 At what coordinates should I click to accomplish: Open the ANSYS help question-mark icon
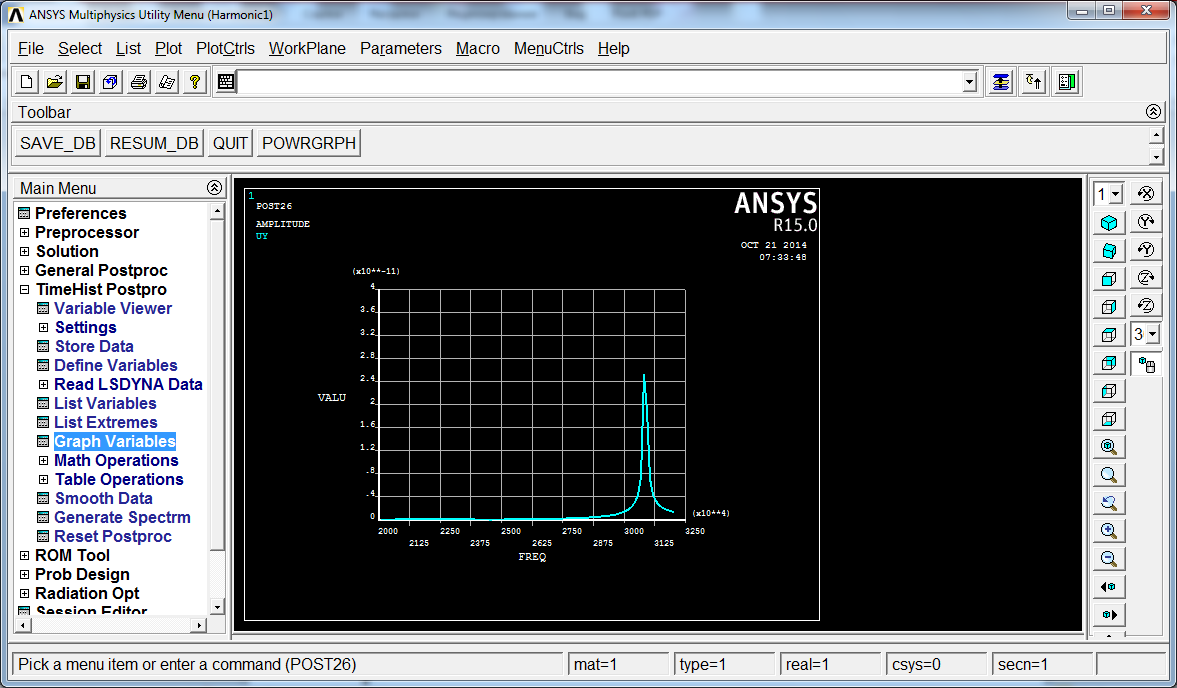point(195,82)
